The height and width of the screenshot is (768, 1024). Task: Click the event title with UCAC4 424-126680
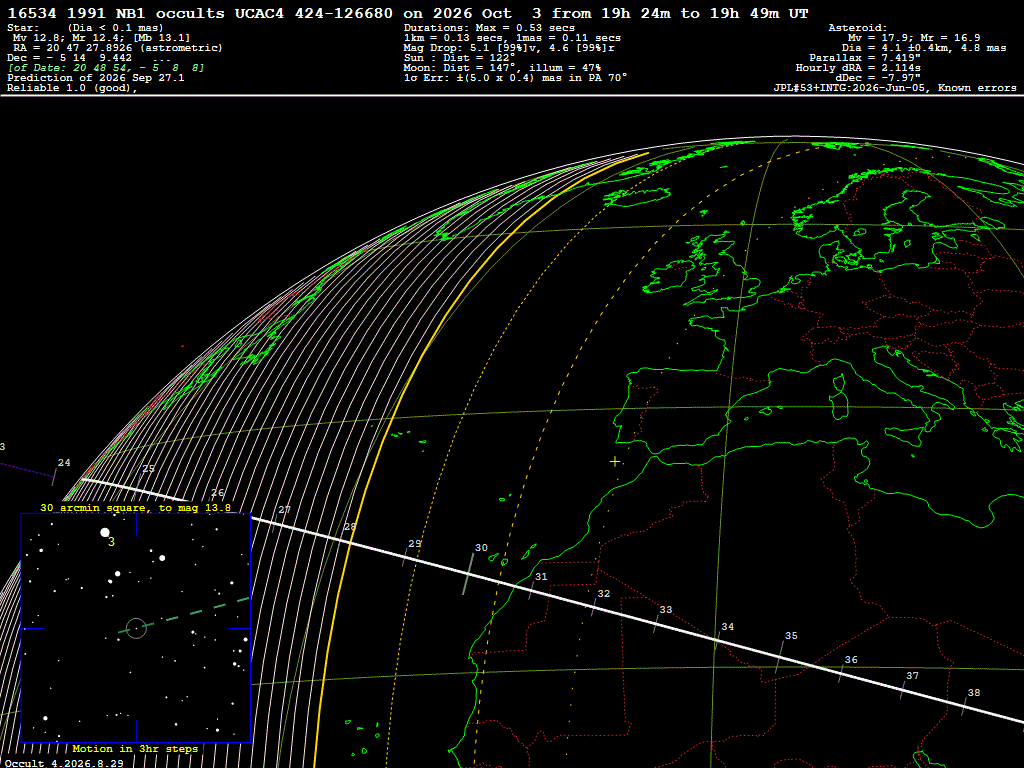pyautogui.click(x=408, y=13)
